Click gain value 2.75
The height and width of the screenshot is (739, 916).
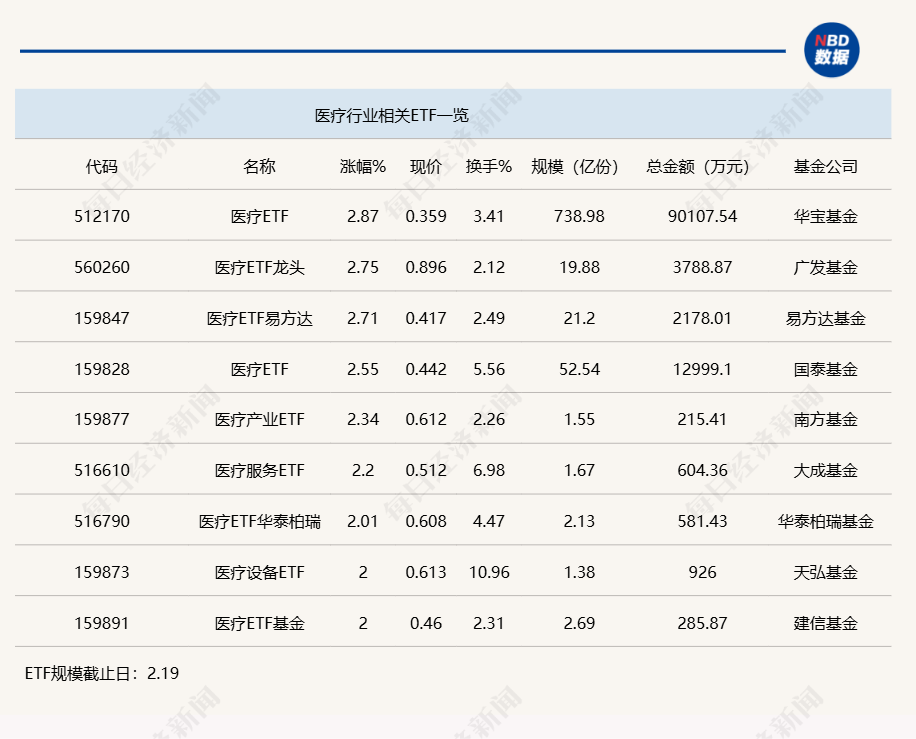coord(363,267)
